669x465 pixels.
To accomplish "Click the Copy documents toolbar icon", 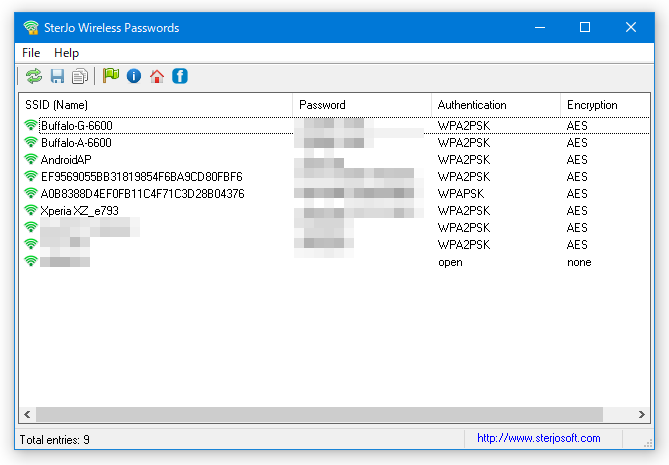I will pyautogui.click(x=80, y=76).
